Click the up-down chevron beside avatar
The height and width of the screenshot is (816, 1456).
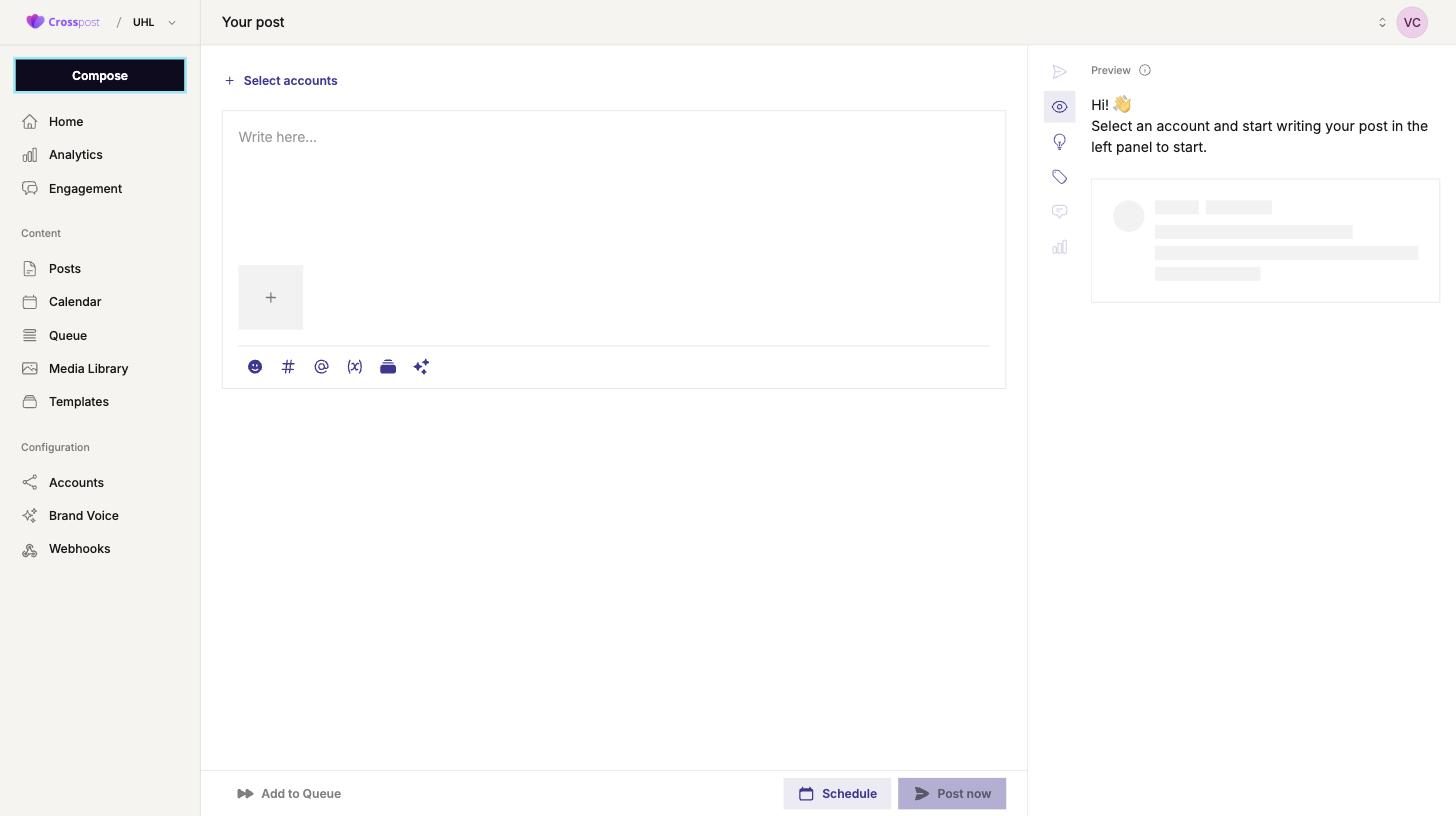pos(1382,22)
